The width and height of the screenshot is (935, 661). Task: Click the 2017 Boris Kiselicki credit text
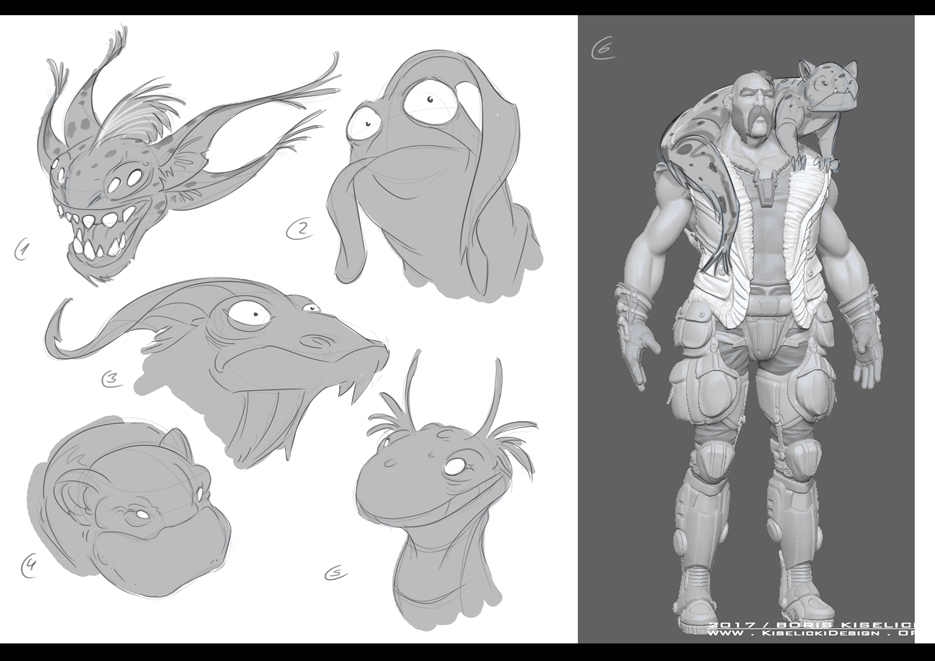pyautogui.click(x=811, y=625)
